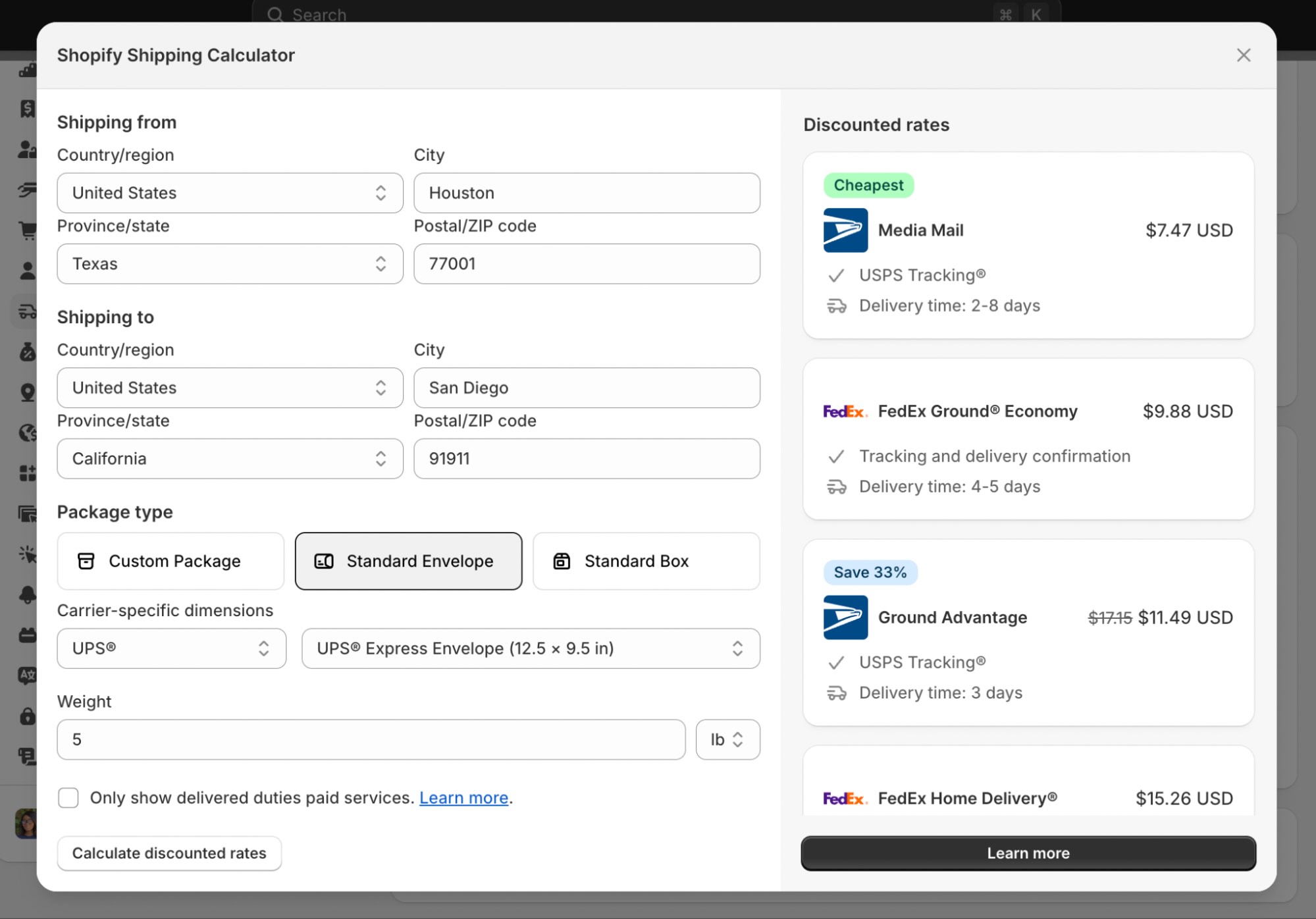The image size is (1316, 919).
Task: Enable only delivered duties paid services checkbox
Action: click(68, 798)
